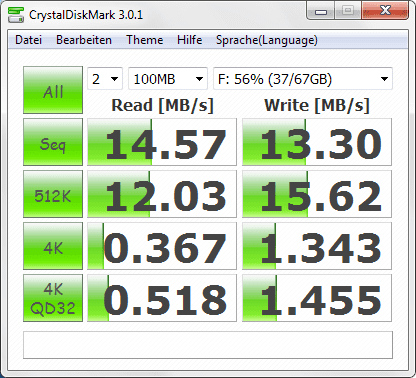The image size is (416, 378).
Task: Click the 512K write value 15.62
Action: (317, 194)
